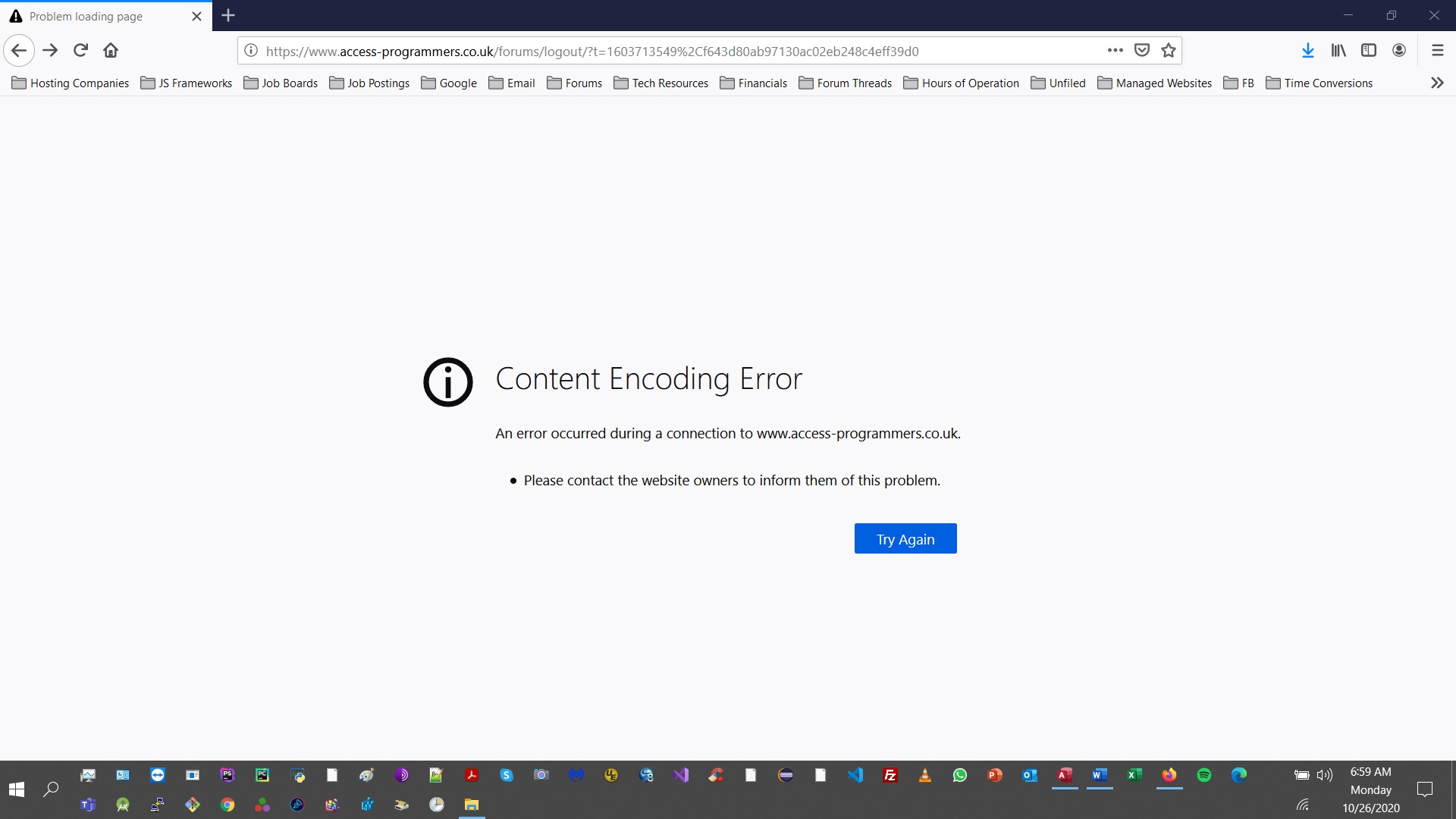The height and width of the screenshot is (819, 1456).
Task: Open the Windows Start menu
Action: click(17, 789)
